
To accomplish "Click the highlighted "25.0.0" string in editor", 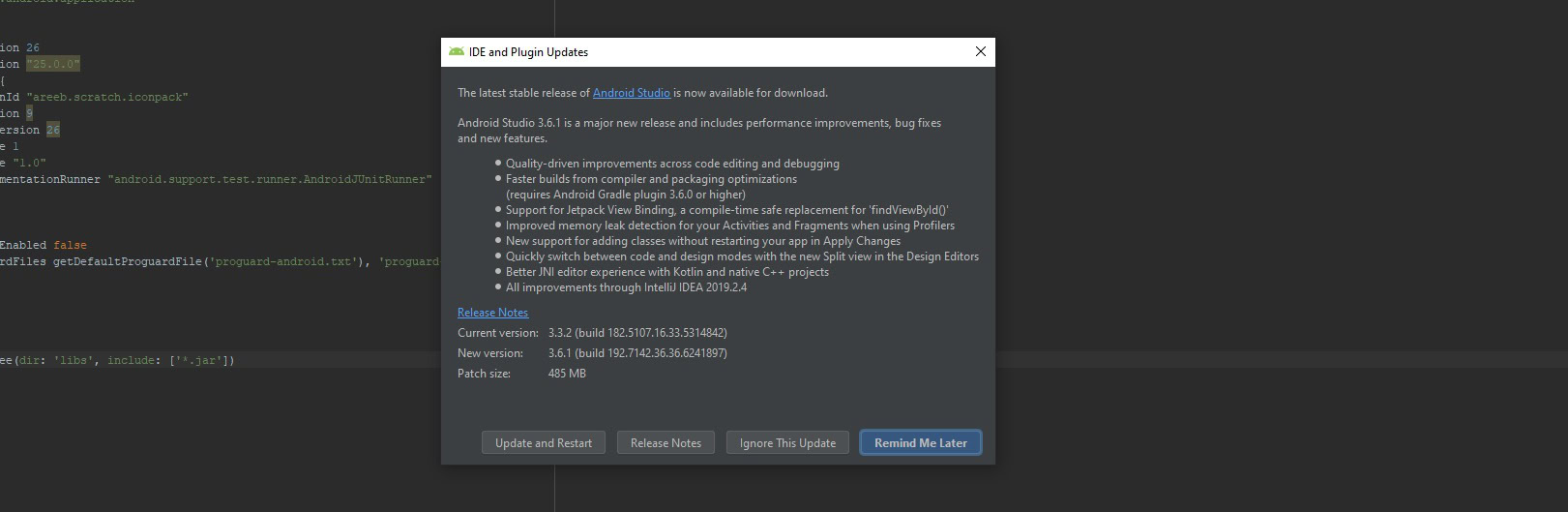I will (53, 64).
